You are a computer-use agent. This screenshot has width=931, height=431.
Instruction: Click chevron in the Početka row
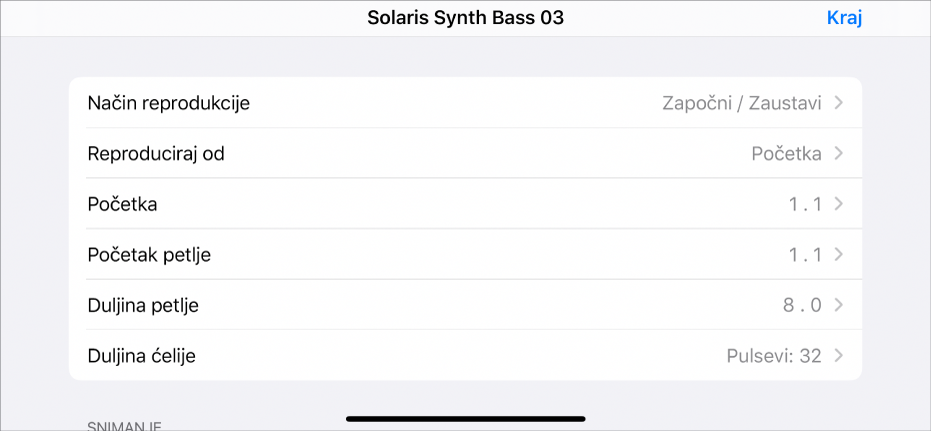tap(838, 204)
